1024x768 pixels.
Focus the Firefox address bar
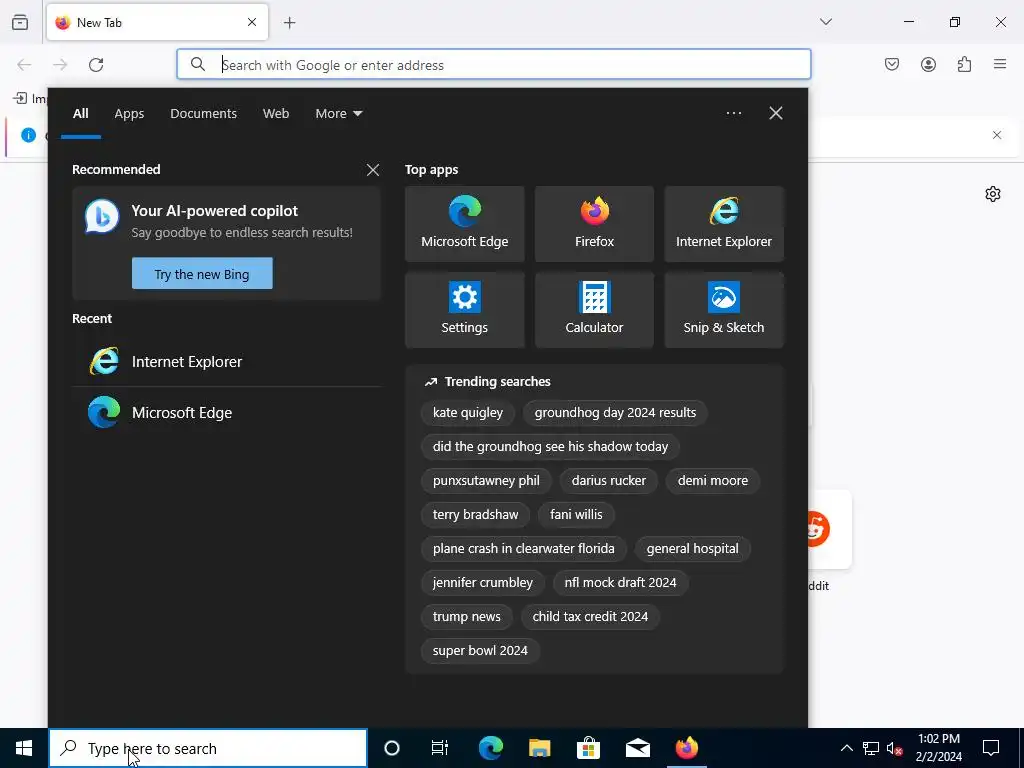click(494, 64)
